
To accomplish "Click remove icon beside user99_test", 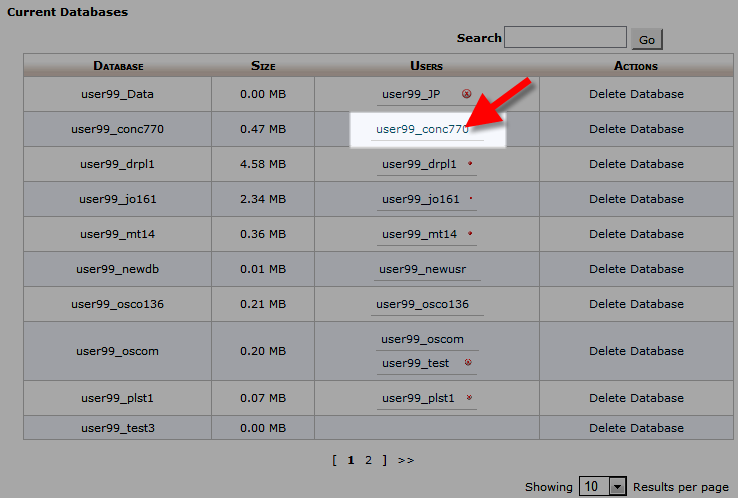I will pos(467,363).
